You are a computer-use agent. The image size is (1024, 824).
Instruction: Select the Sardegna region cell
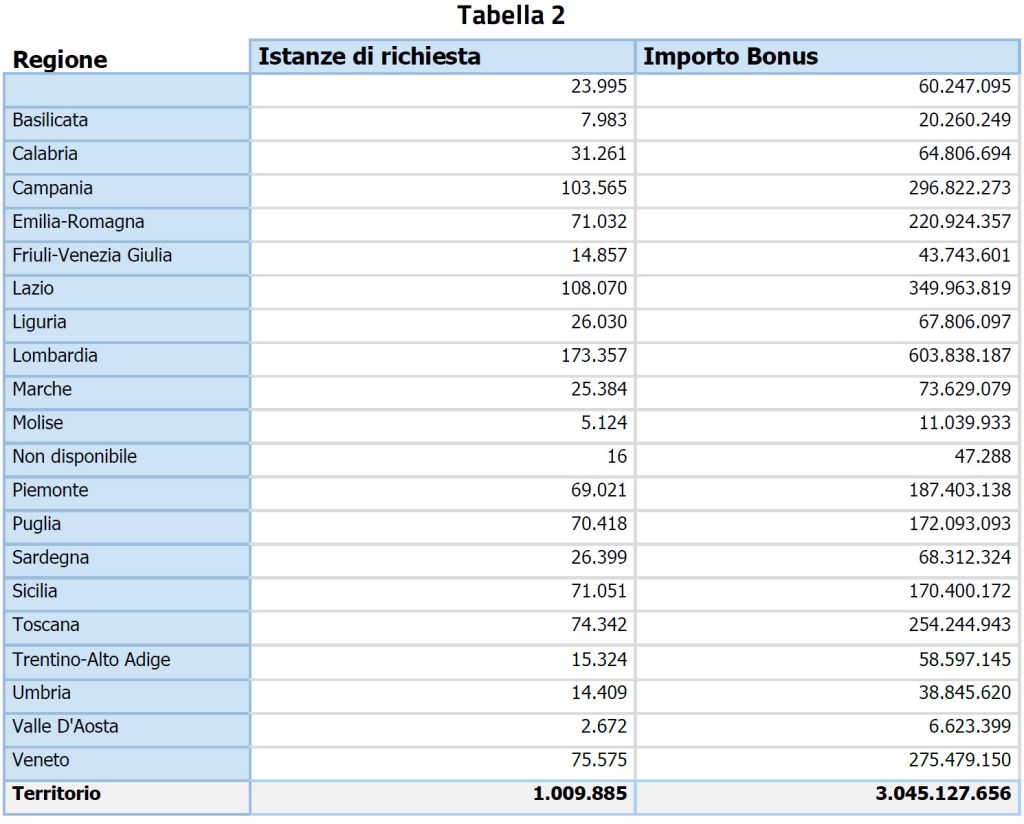click(x=52, y=558)
